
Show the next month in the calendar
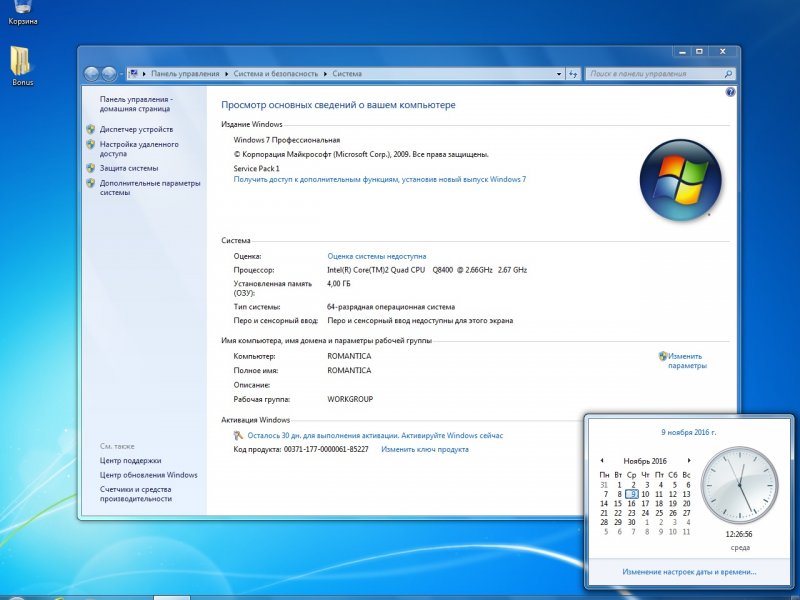click(689, 461)
